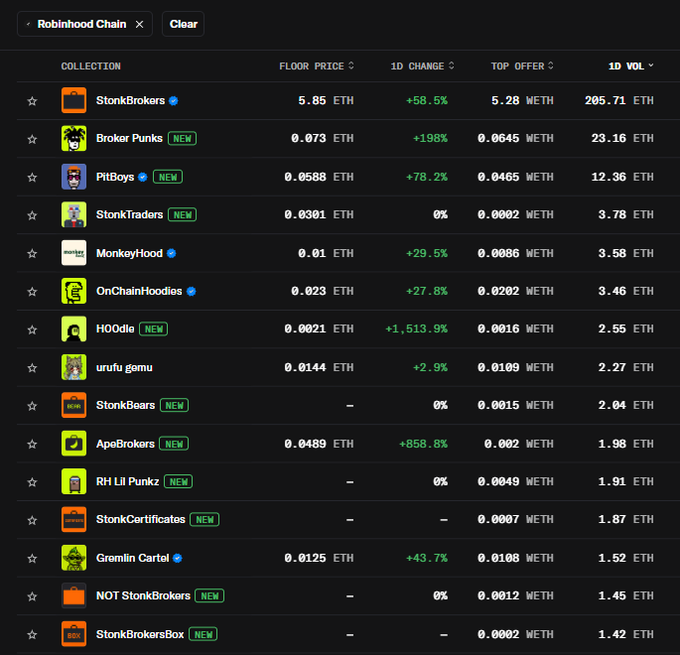Image resolution: width=680 pixels, height=655 pixels.
Task: Click the 205.71 ETH volume value
Action: 619,101
